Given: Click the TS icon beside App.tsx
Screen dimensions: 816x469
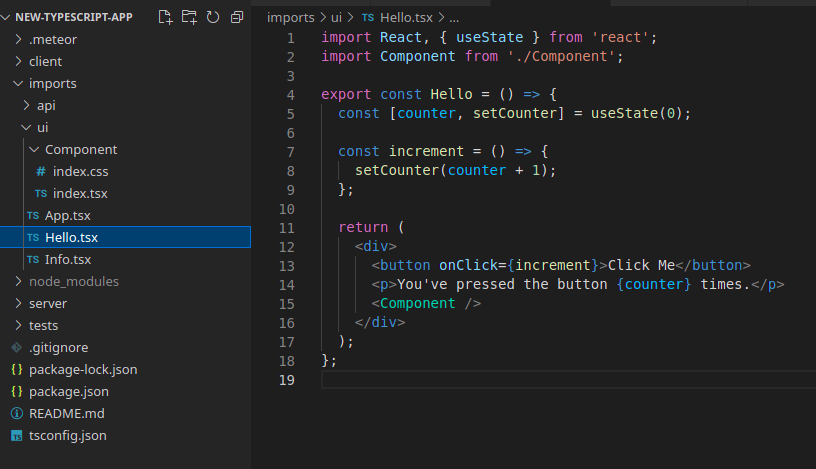Looking at the screenshot, I should point(33,216).
